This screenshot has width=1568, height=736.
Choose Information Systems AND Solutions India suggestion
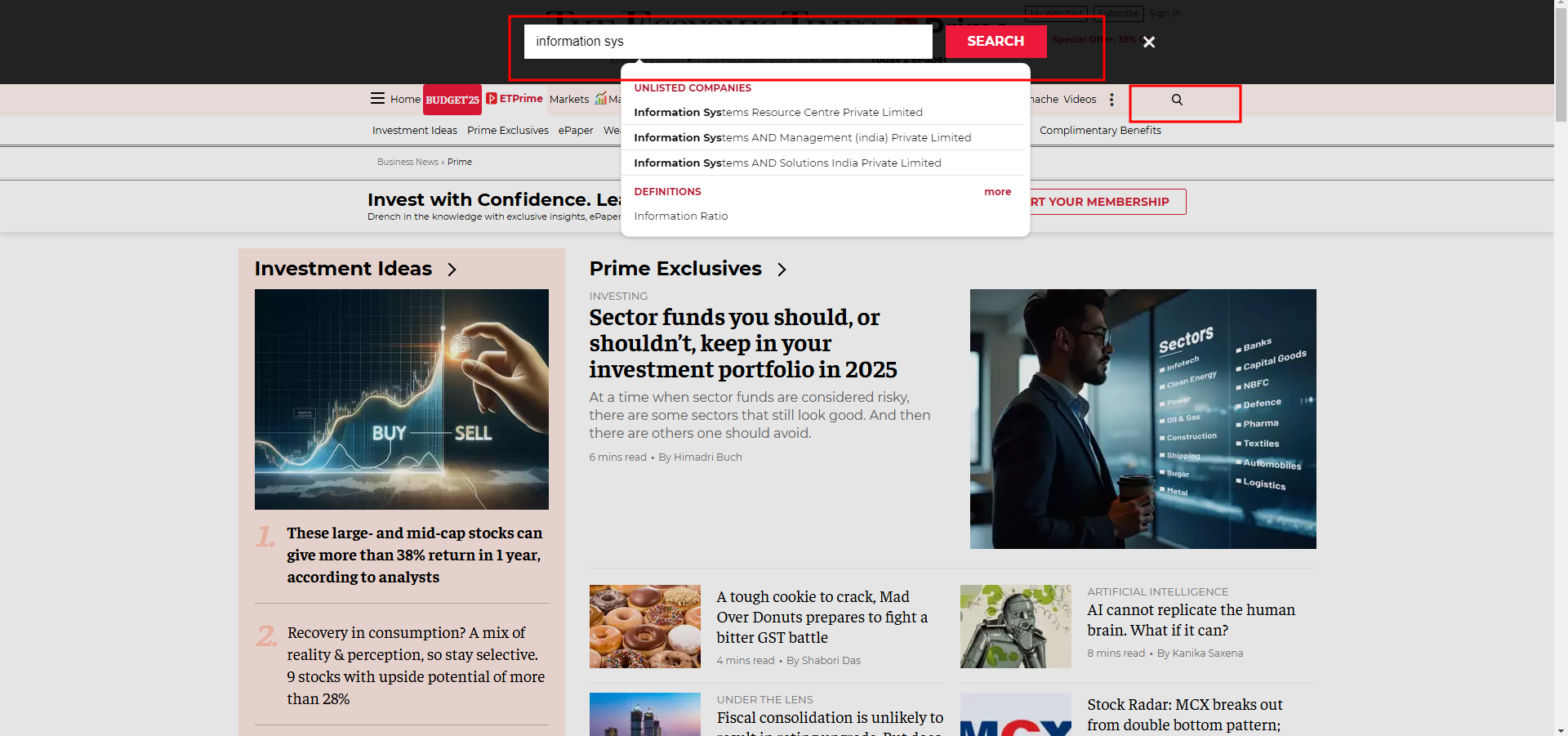coord(787,163)
